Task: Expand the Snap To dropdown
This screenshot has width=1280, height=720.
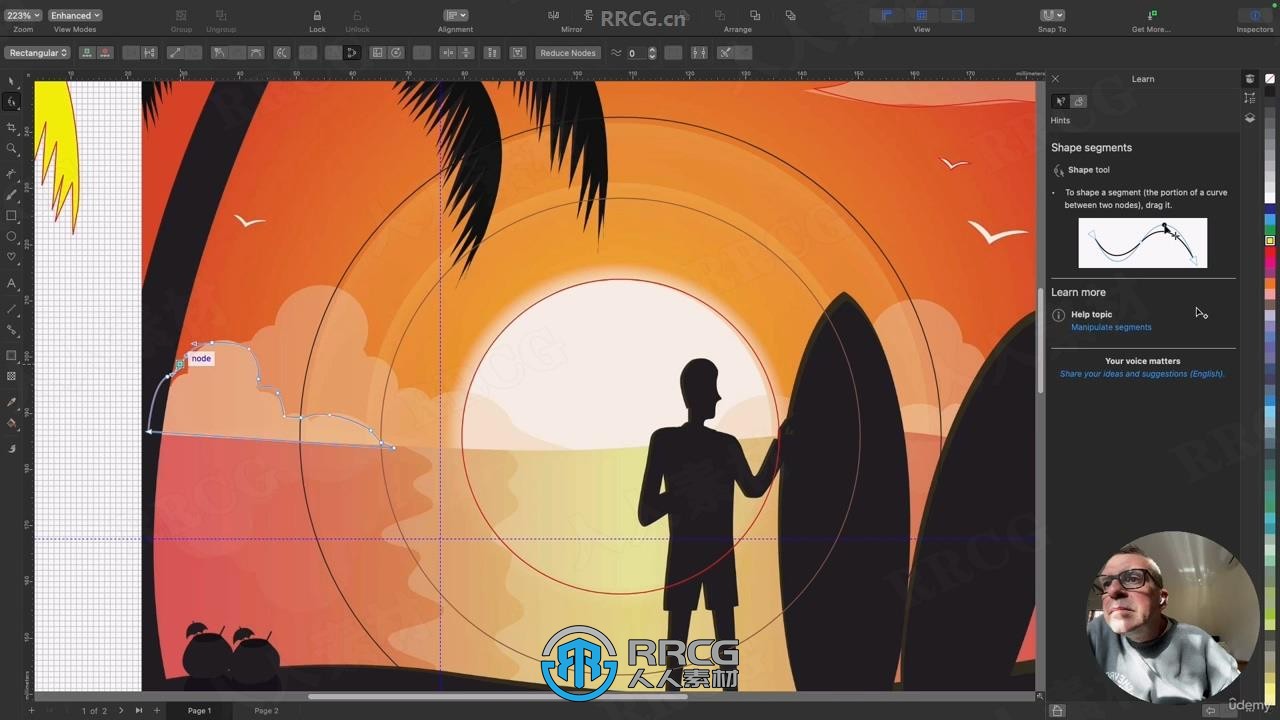Action: tap(1052, 16)
